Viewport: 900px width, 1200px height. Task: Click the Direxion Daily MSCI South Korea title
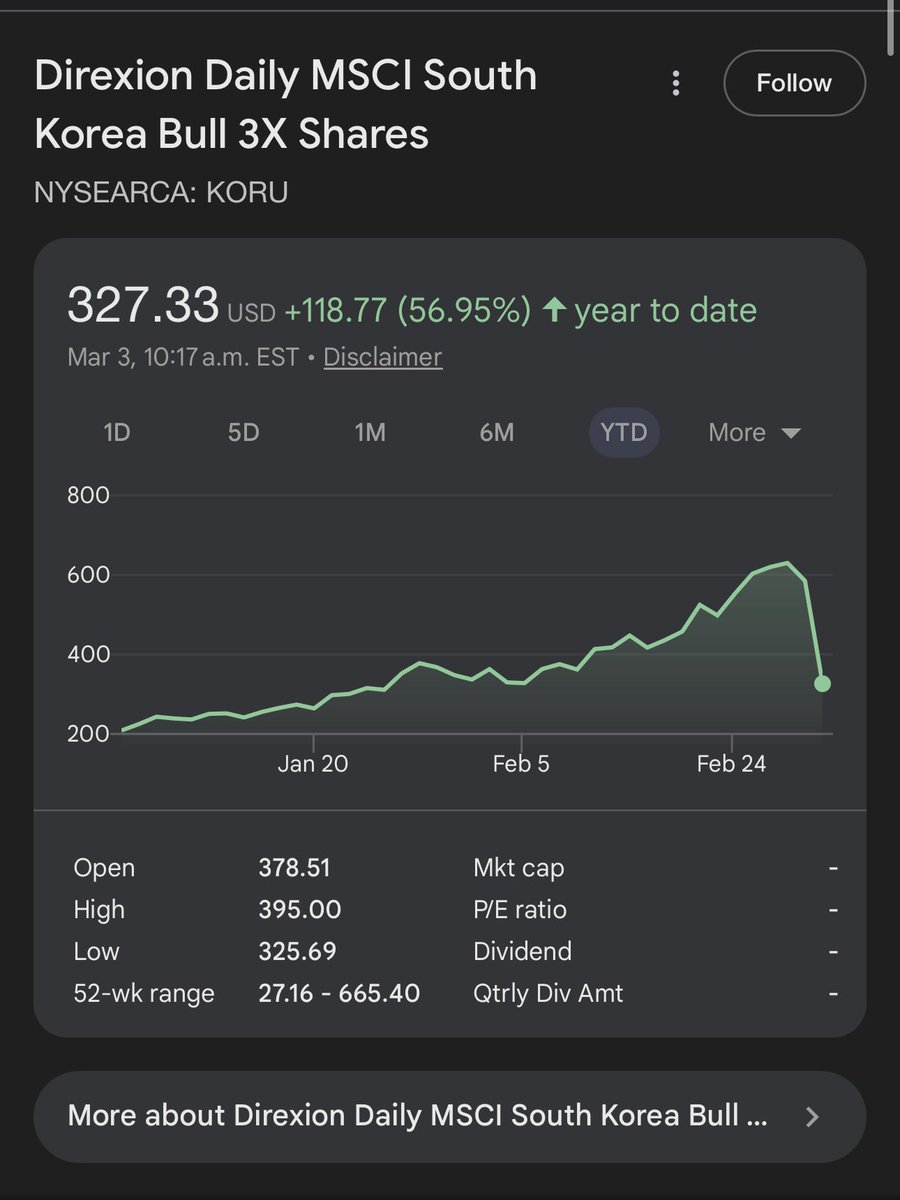tap(286, 105)
